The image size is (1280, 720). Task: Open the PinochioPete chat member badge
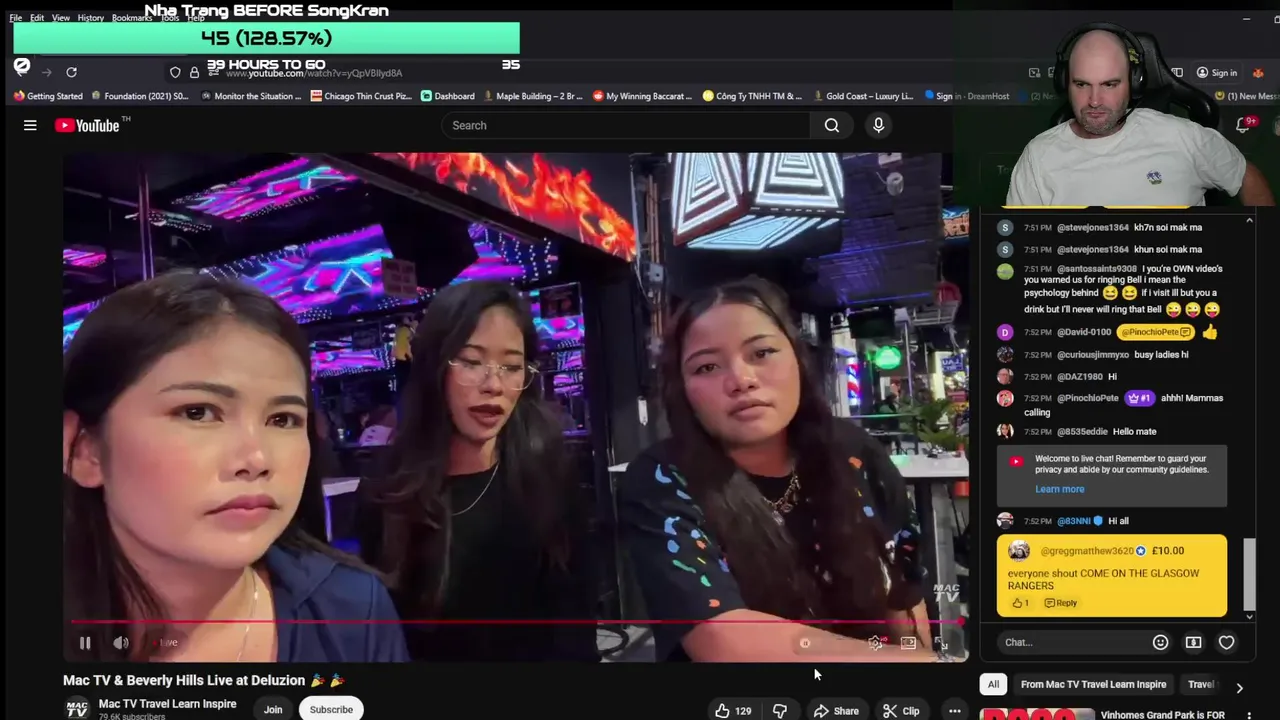(1139, 398)
